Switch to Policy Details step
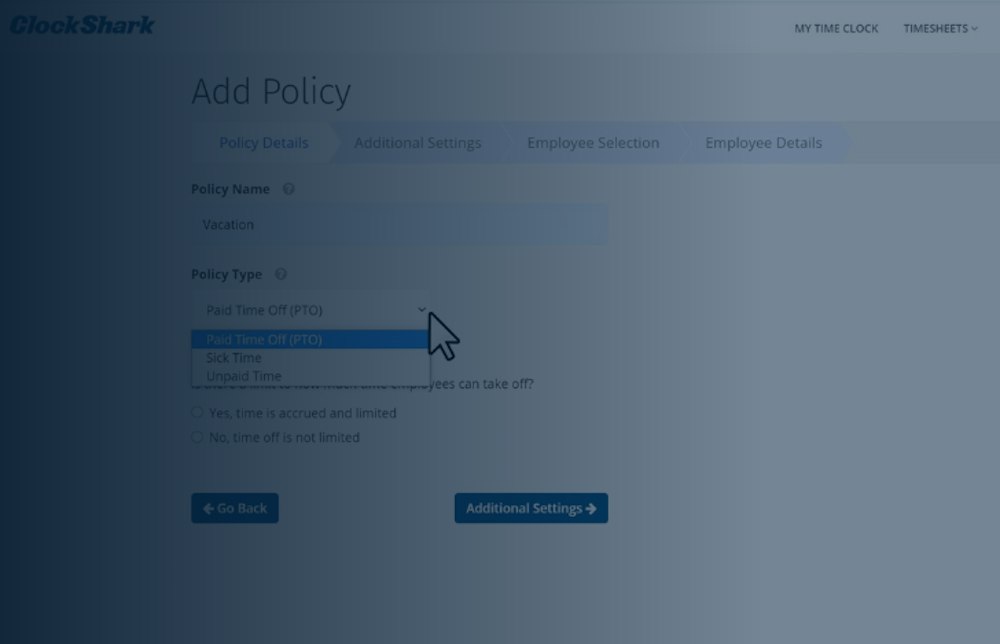This screenshot has height=644, width=1000. [x=263, y=143]
